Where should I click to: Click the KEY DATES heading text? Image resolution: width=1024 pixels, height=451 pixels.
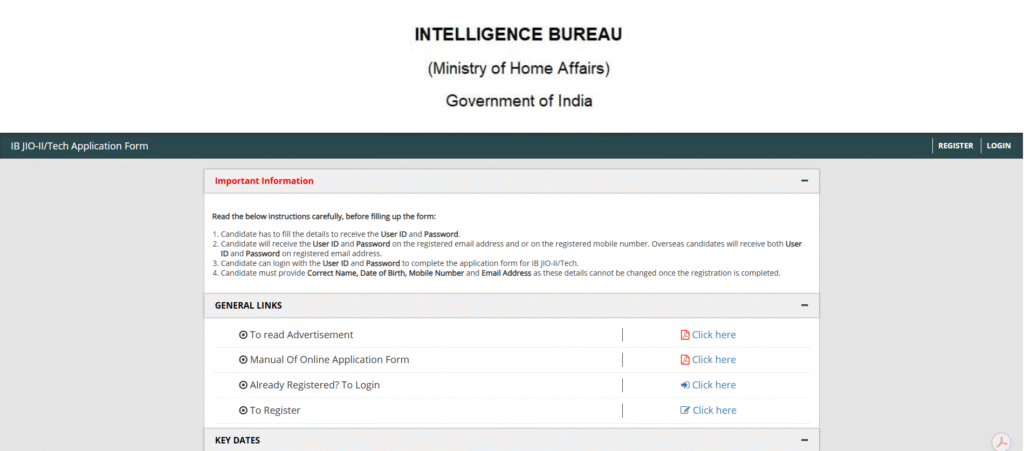pyautogui.click(x=240, y=440)
